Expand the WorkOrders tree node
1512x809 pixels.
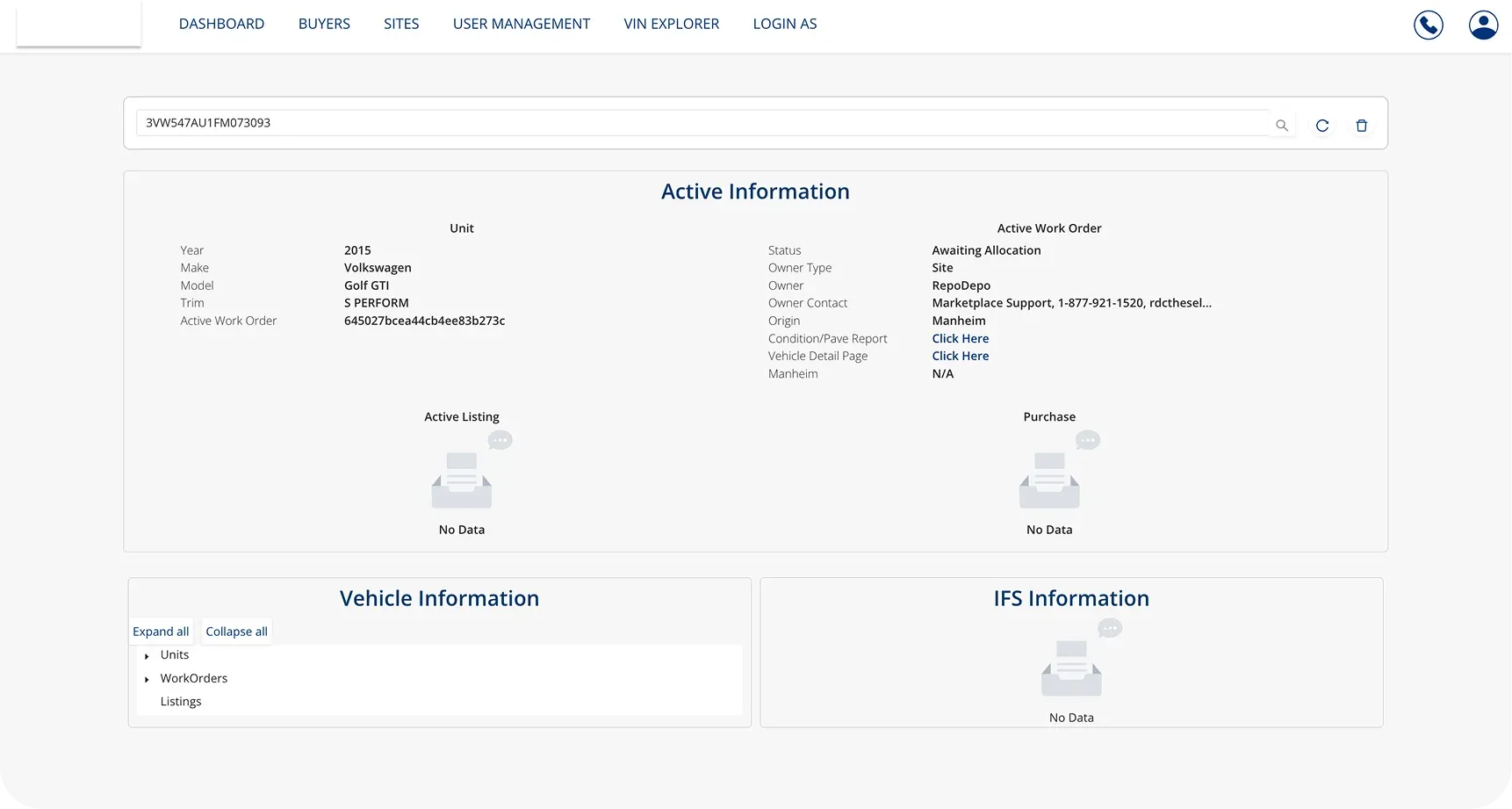click(x=147, y=679)
